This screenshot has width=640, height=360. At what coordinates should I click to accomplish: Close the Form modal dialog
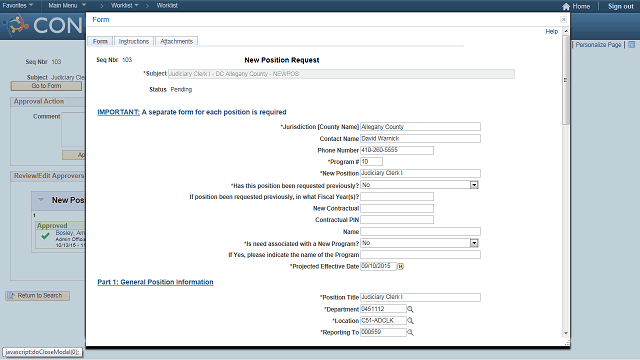pyautogui.click(x=563, y=20)
